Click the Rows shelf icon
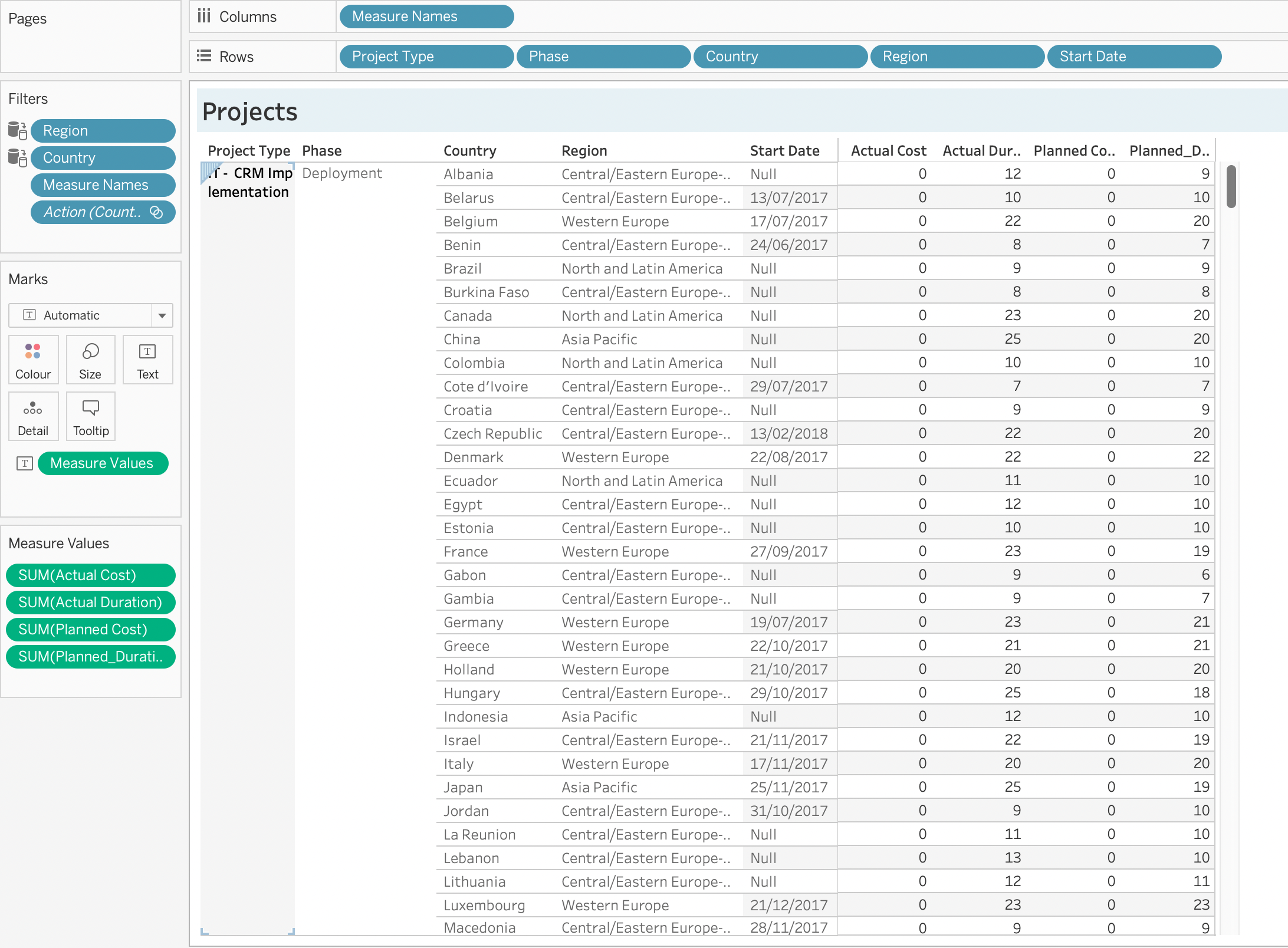The height and width of the screenshot is (948, 1288). pos(203,56)
